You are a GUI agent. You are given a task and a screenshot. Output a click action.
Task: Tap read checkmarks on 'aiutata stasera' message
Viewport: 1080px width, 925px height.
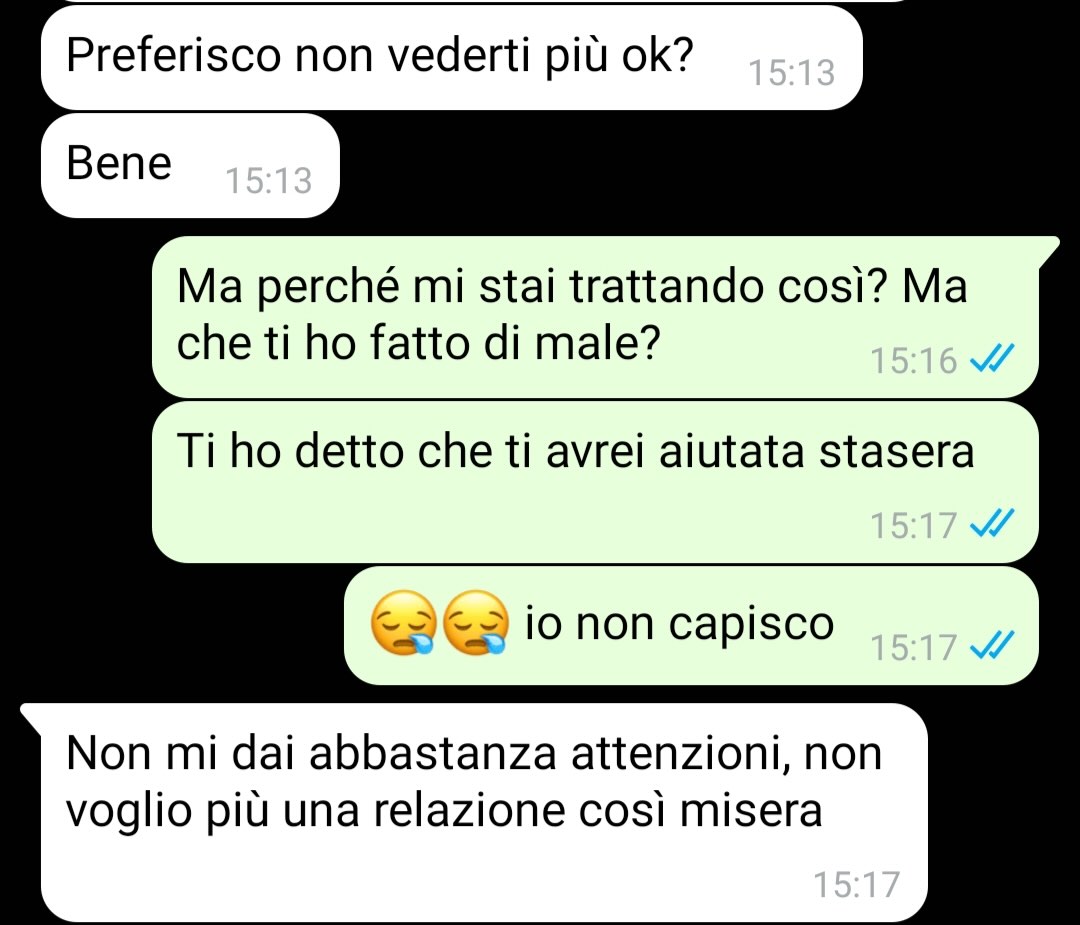pos(992,524)
